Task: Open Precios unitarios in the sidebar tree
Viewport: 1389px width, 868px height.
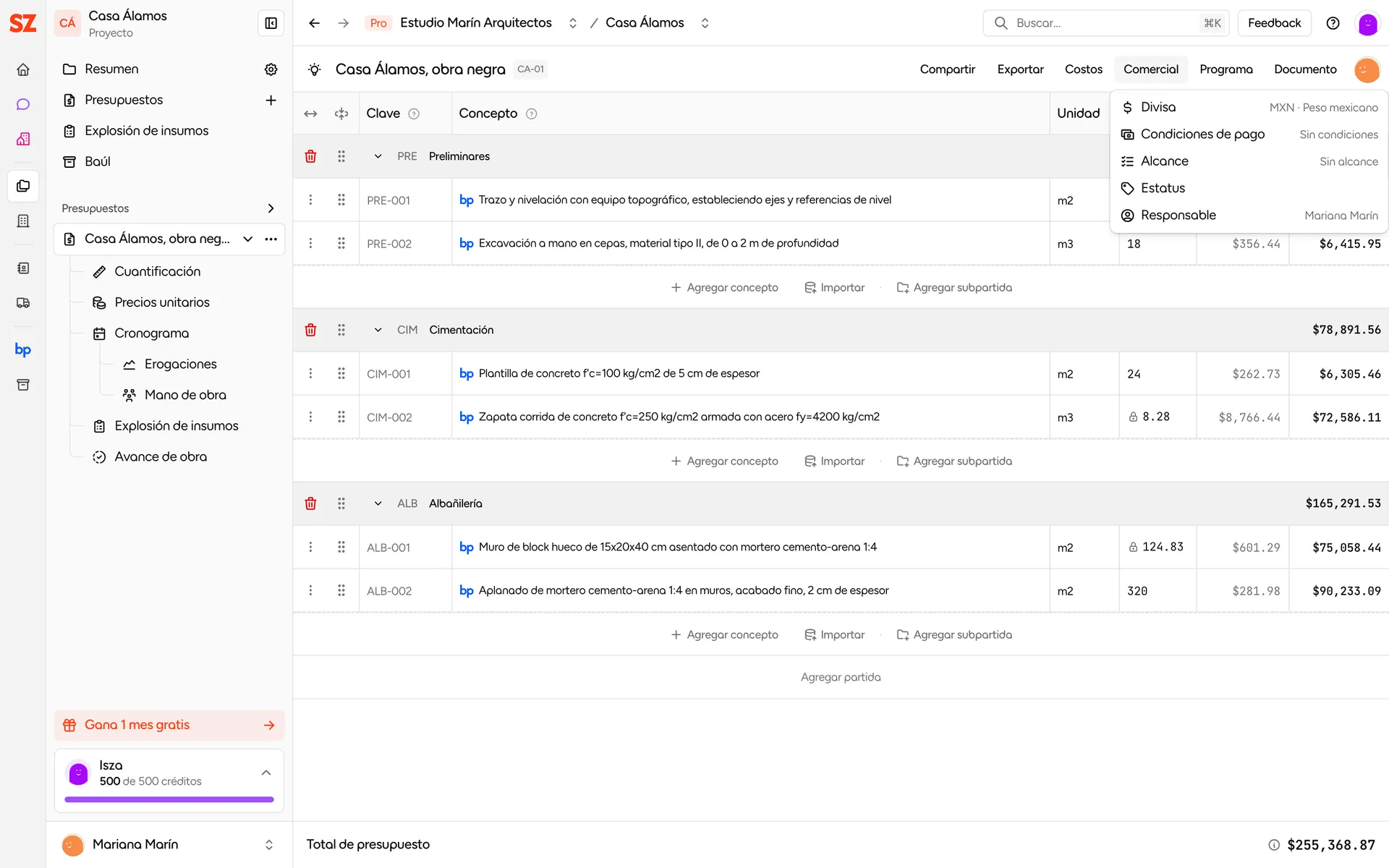Action: 162,302
